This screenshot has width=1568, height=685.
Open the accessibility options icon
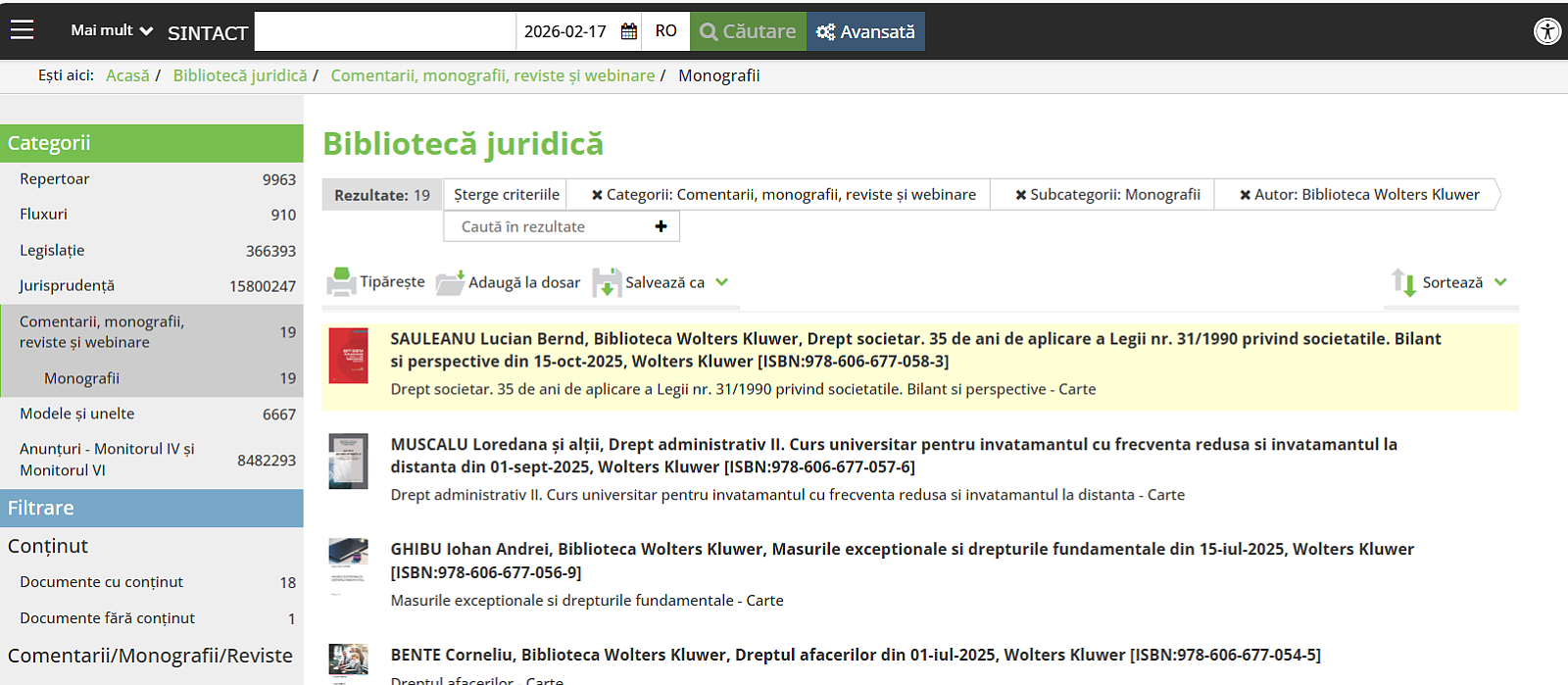[1546, 31]
